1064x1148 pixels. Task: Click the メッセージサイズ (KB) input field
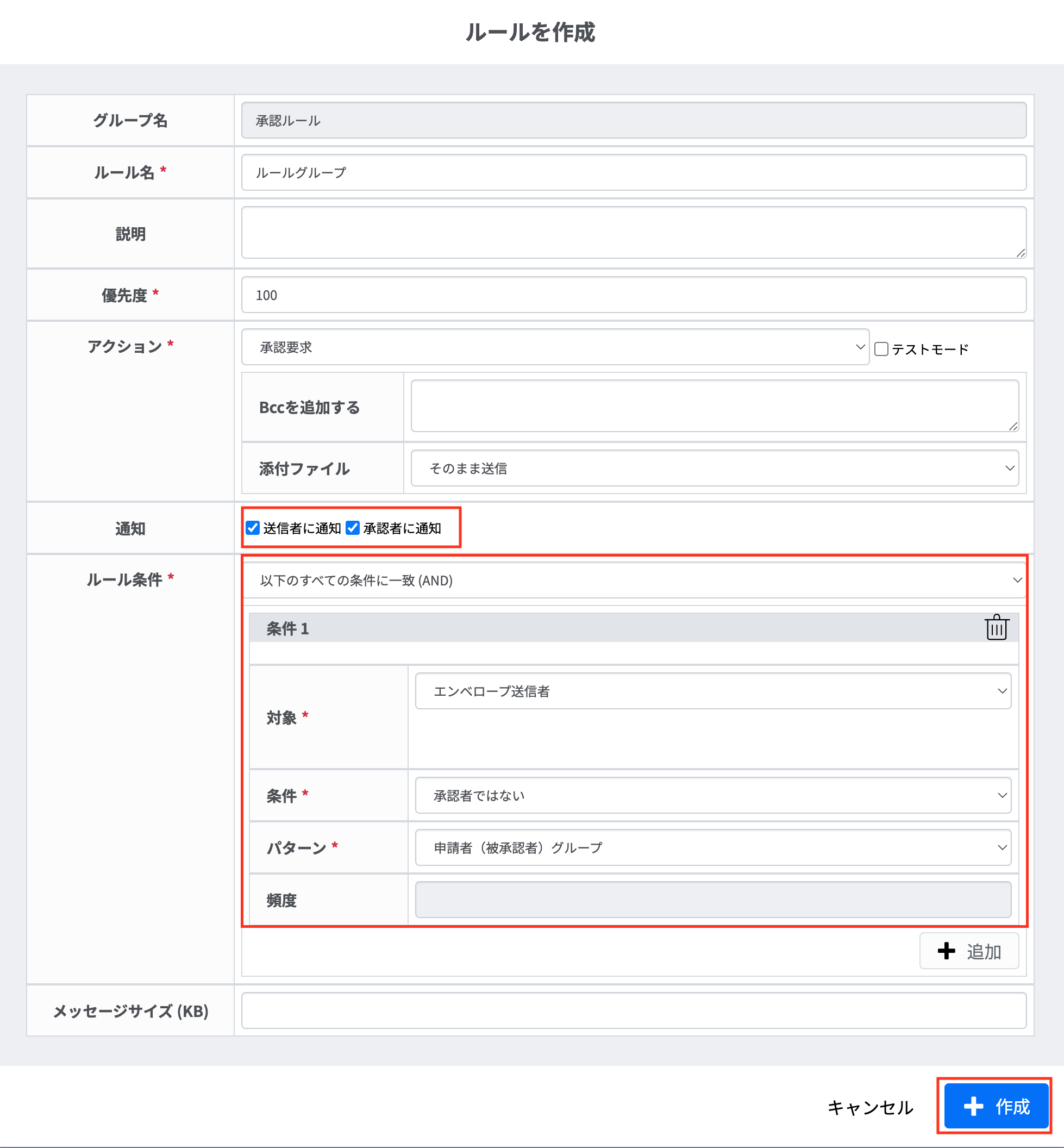coord(634,1010)
